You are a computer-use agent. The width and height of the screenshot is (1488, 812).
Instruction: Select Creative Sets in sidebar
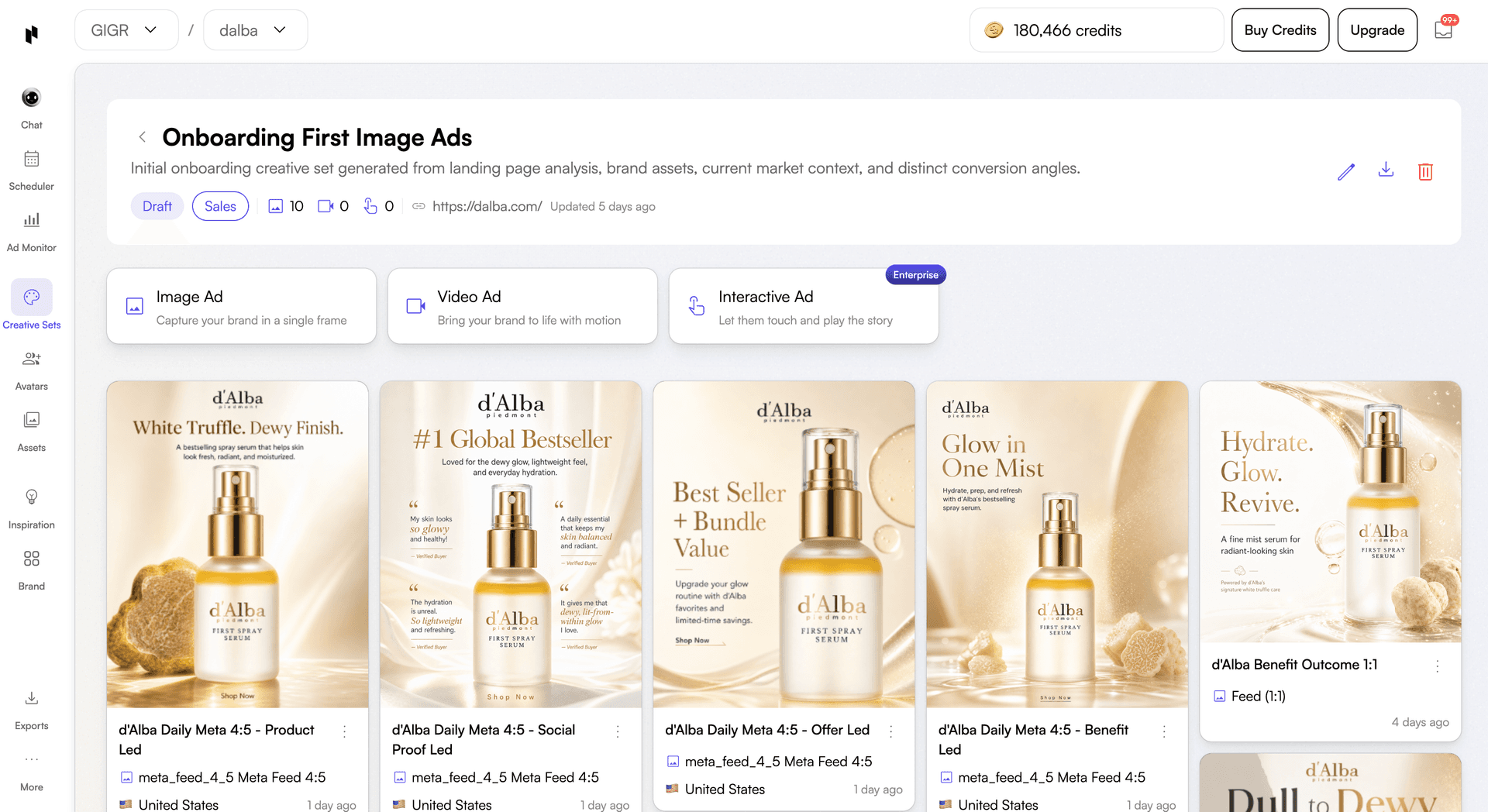click(x=31, y=304)
